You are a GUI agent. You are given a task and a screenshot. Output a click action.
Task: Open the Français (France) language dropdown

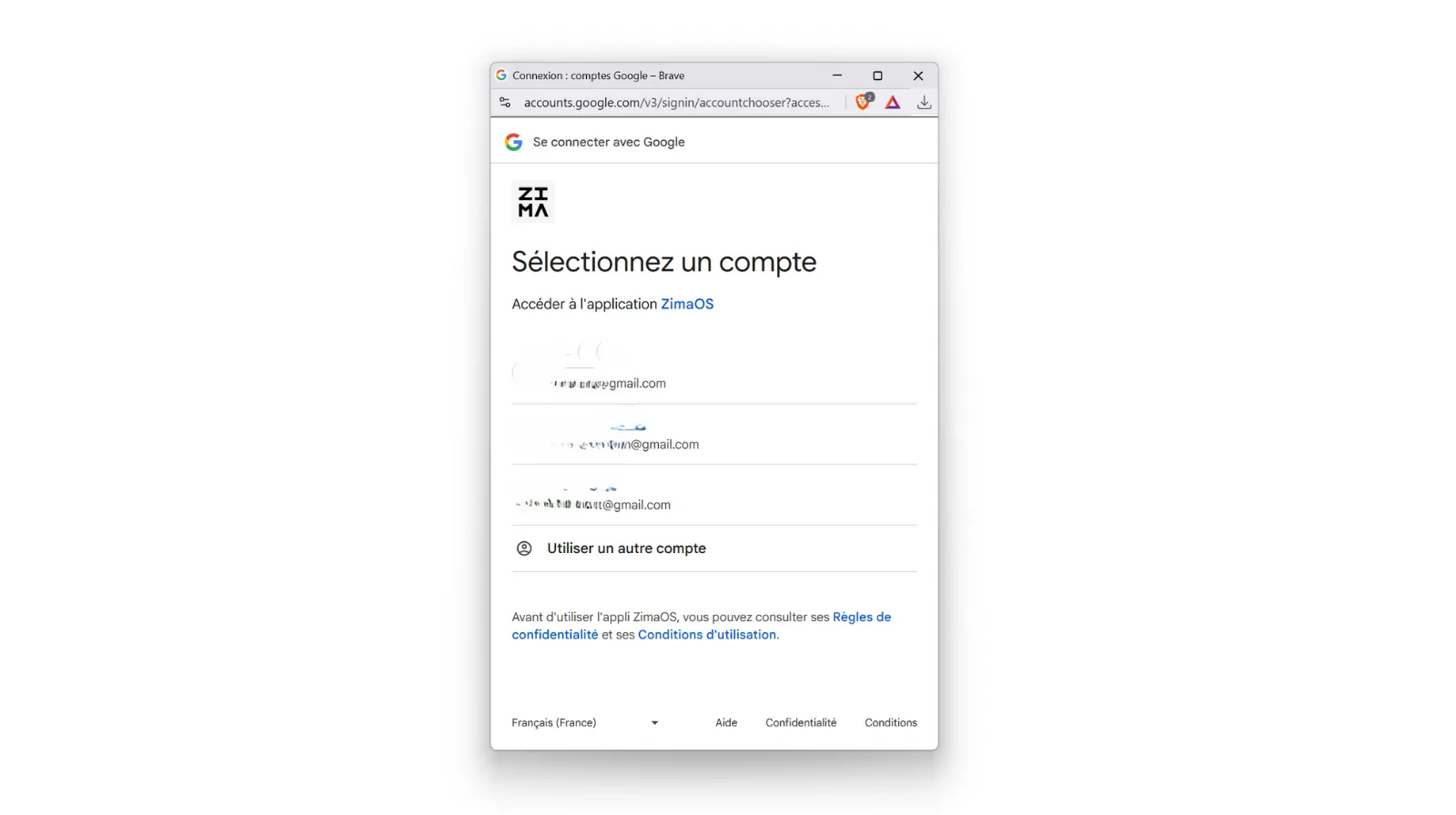[554, 722]
